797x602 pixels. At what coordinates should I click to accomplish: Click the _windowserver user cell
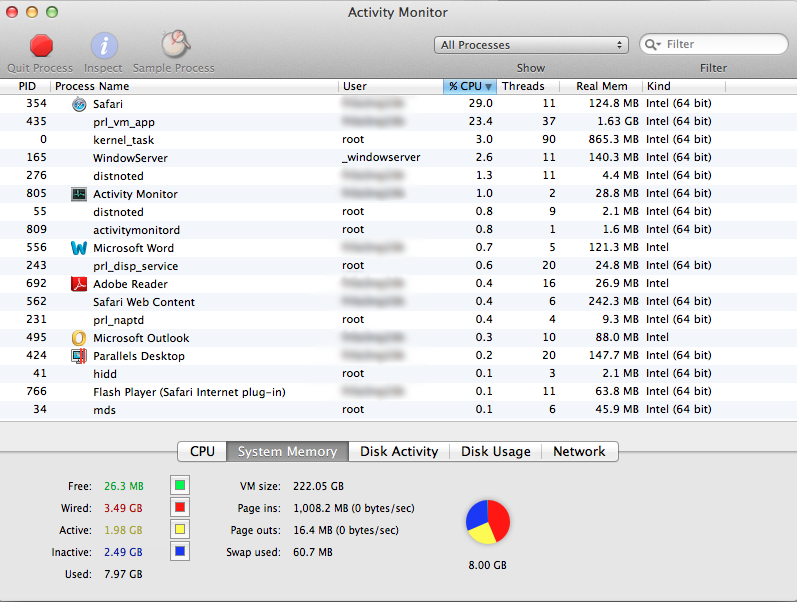pos(381,158)
